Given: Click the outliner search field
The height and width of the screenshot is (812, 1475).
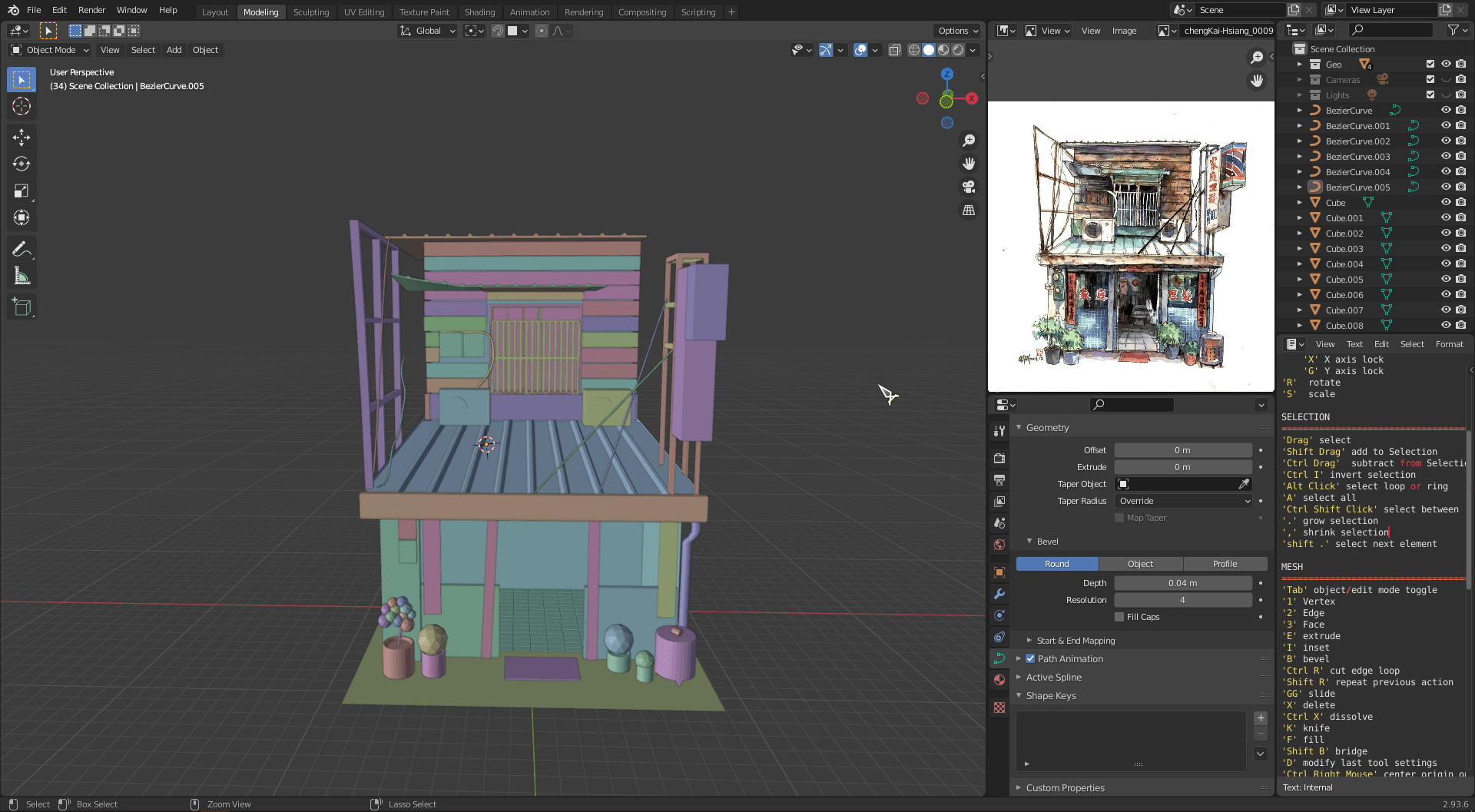Looking at the screenshot, I should 1390,29.
